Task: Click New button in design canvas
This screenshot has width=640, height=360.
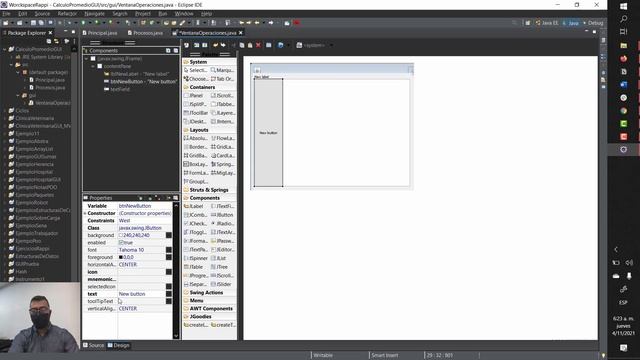Action: pyautogui.click(x=268, y=133)
